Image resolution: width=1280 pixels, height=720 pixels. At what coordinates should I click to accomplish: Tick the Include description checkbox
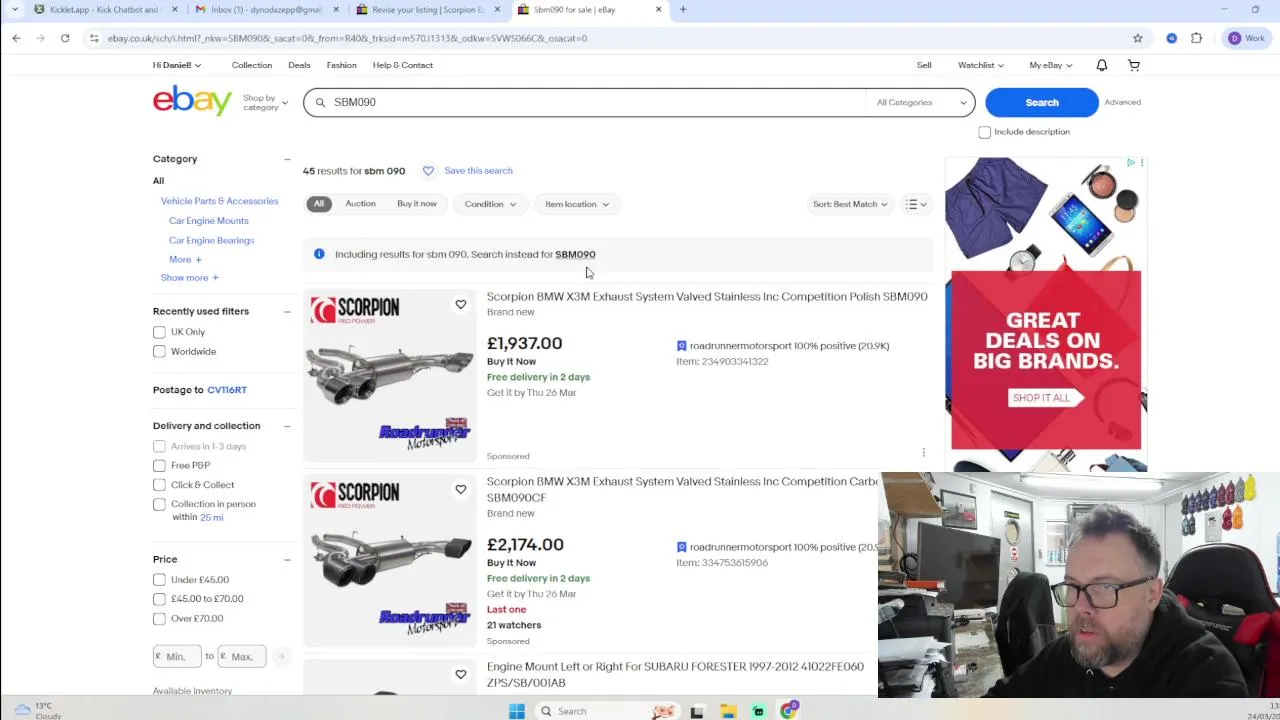pyautogui.click(x=984, y=132)
